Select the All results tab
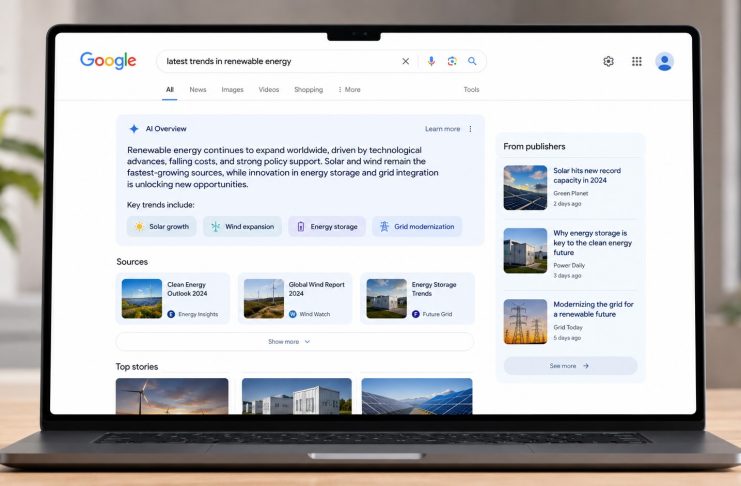Image resolution: width=741 pixels, height=486 pixels. [x=170, y=89]
